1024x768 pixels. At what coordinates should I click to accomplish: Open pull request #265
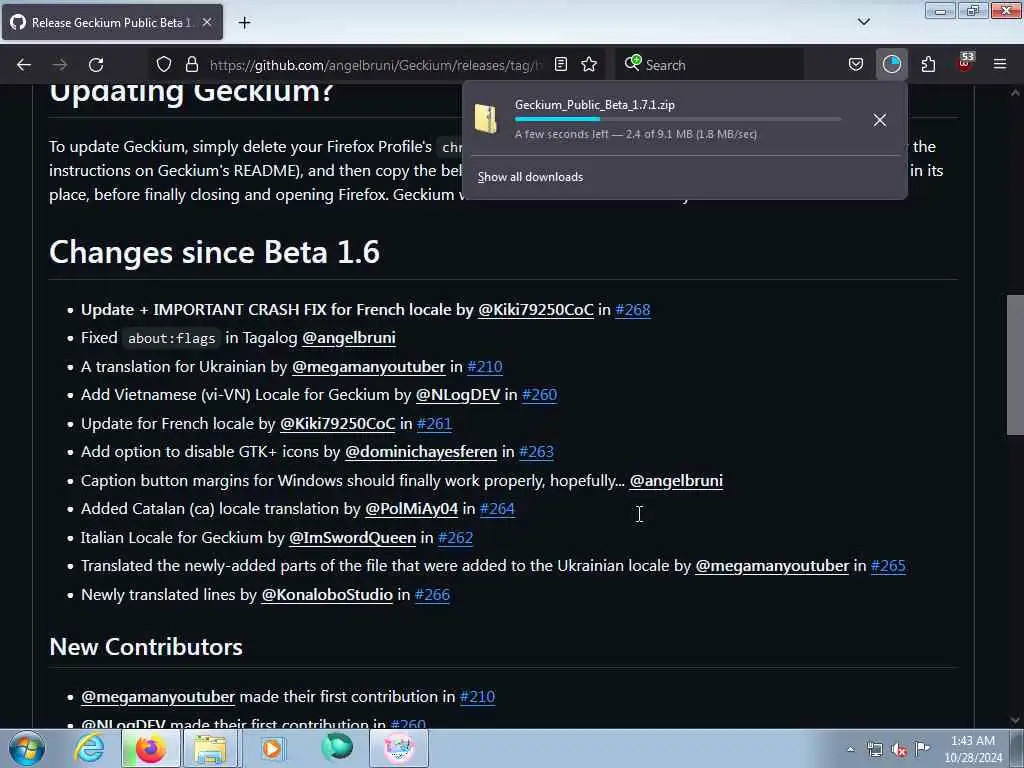(x=888, y=566)
